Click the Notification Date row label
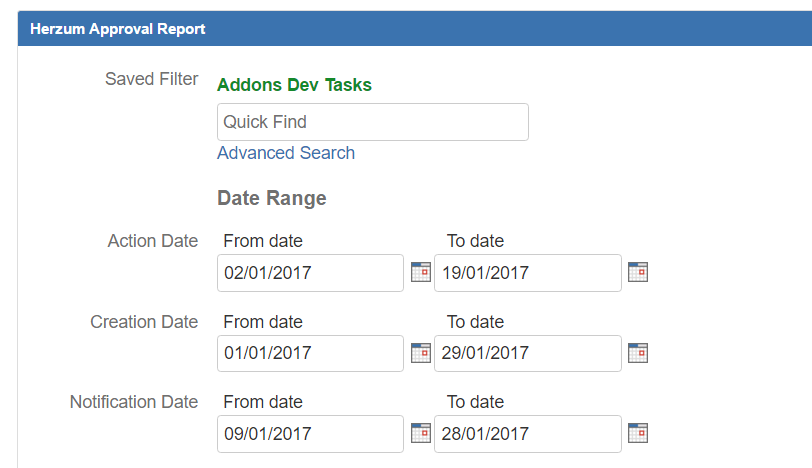 click(134, 402)
